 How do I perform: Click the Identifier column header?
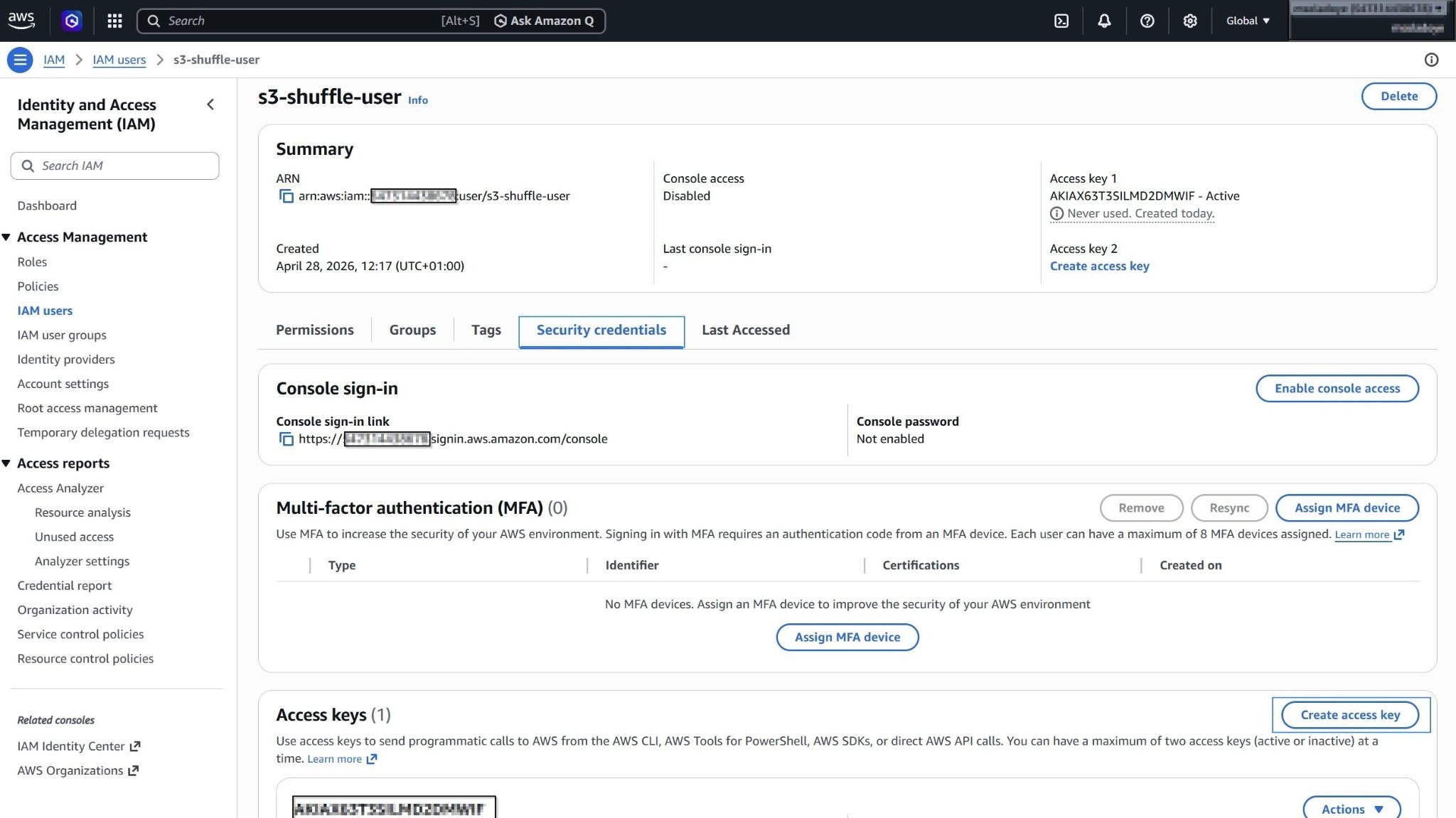point(632,565)
